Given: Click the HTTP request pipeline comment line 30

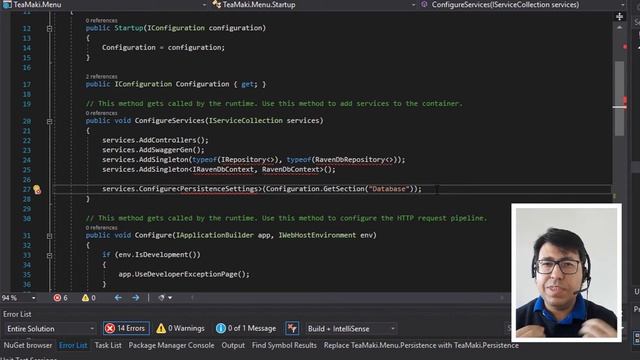Looking at the screenshot, I should click(x=287, y=218).
